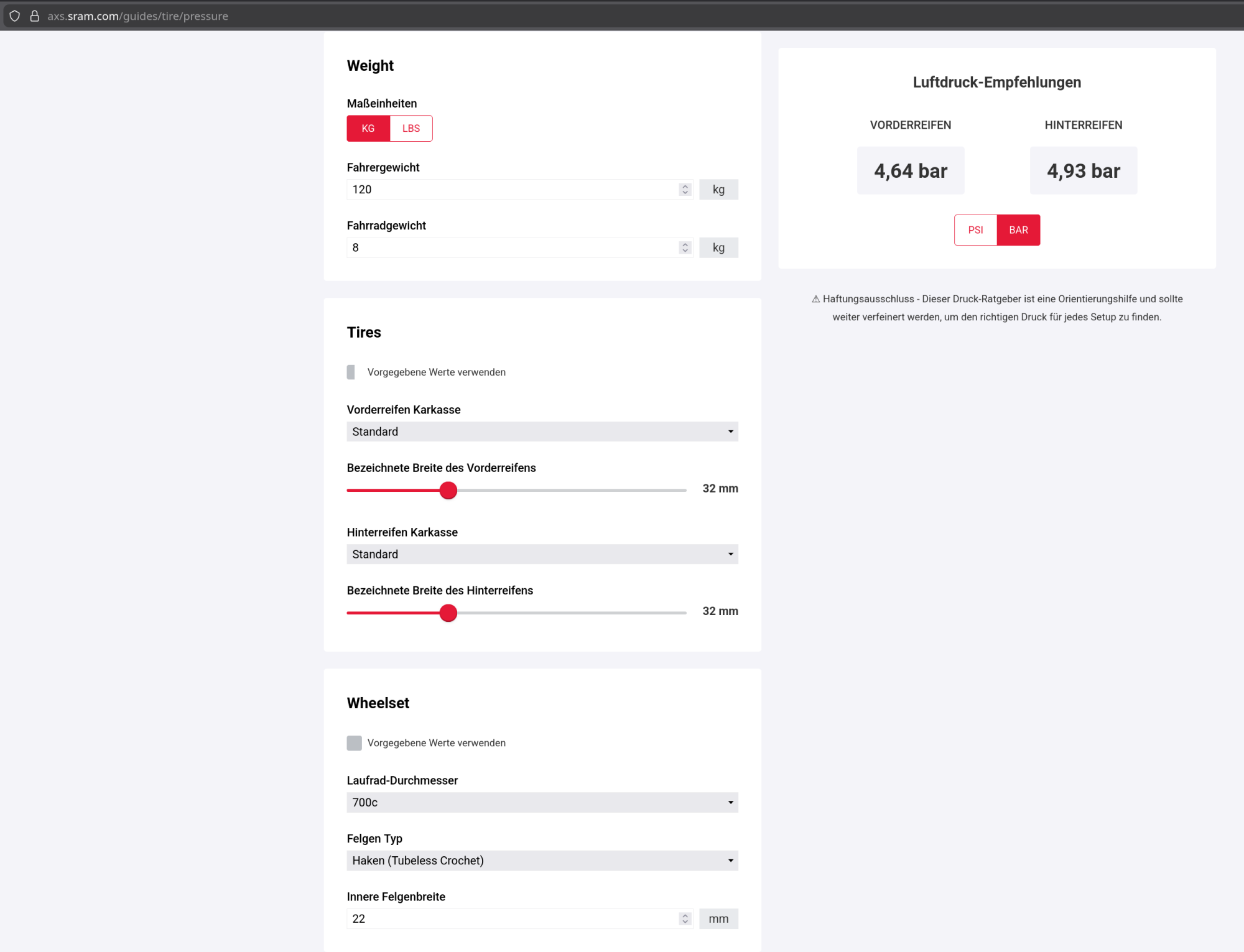Viewport: 1244px width, 952px height.
Task: Click the Innere Felgenbreite spinner arrows
Action: tap(685, 918)
